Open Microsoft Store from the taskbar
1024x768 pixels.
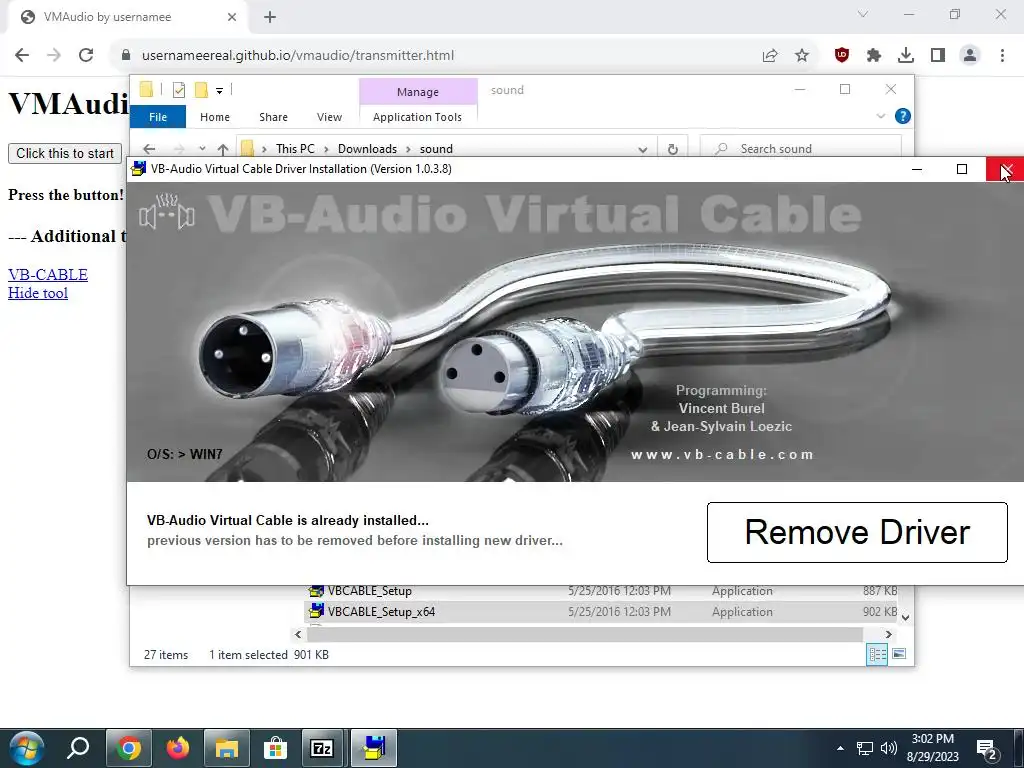[x=275, y=748]
